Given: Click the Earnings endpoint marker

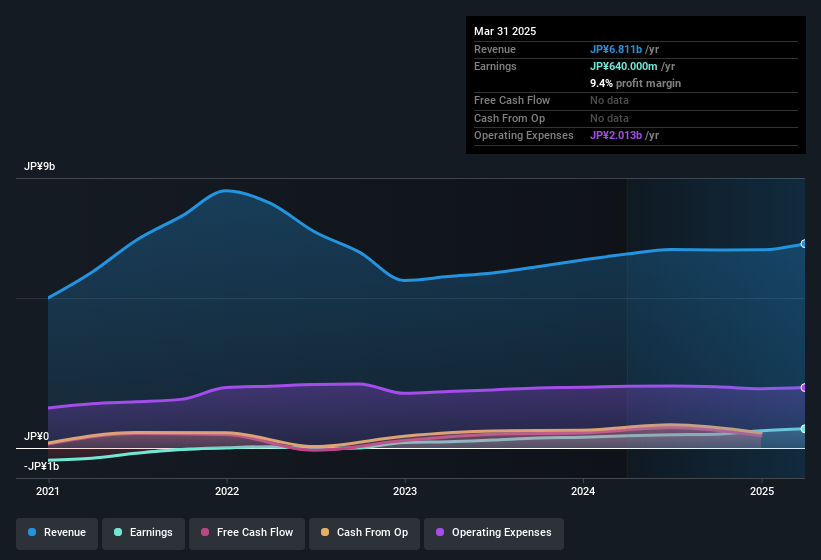Looking at the screenshot, I should [x=804, y=429].
